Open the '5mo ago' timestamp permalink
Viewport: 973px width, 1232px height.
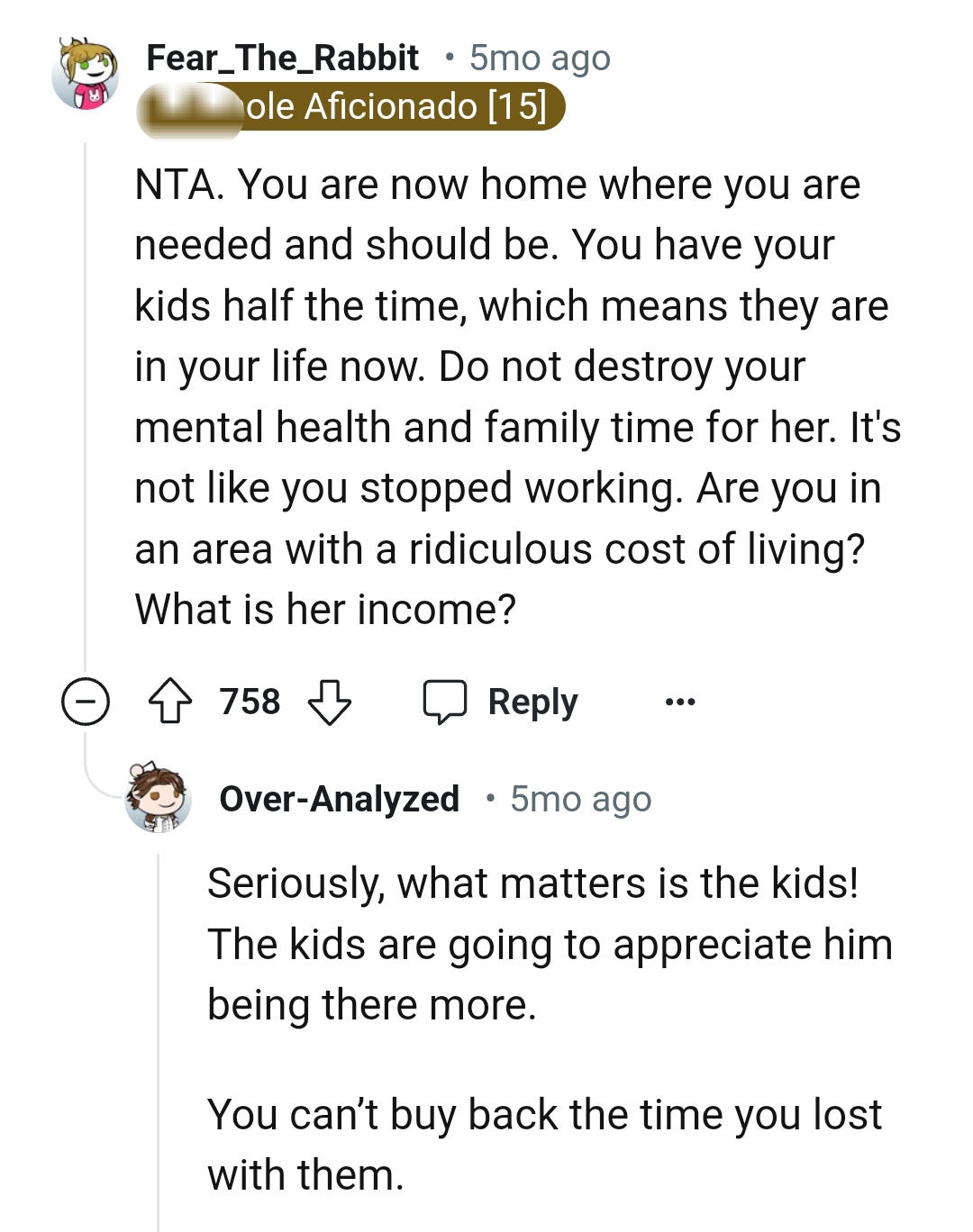tap(538, 57)
